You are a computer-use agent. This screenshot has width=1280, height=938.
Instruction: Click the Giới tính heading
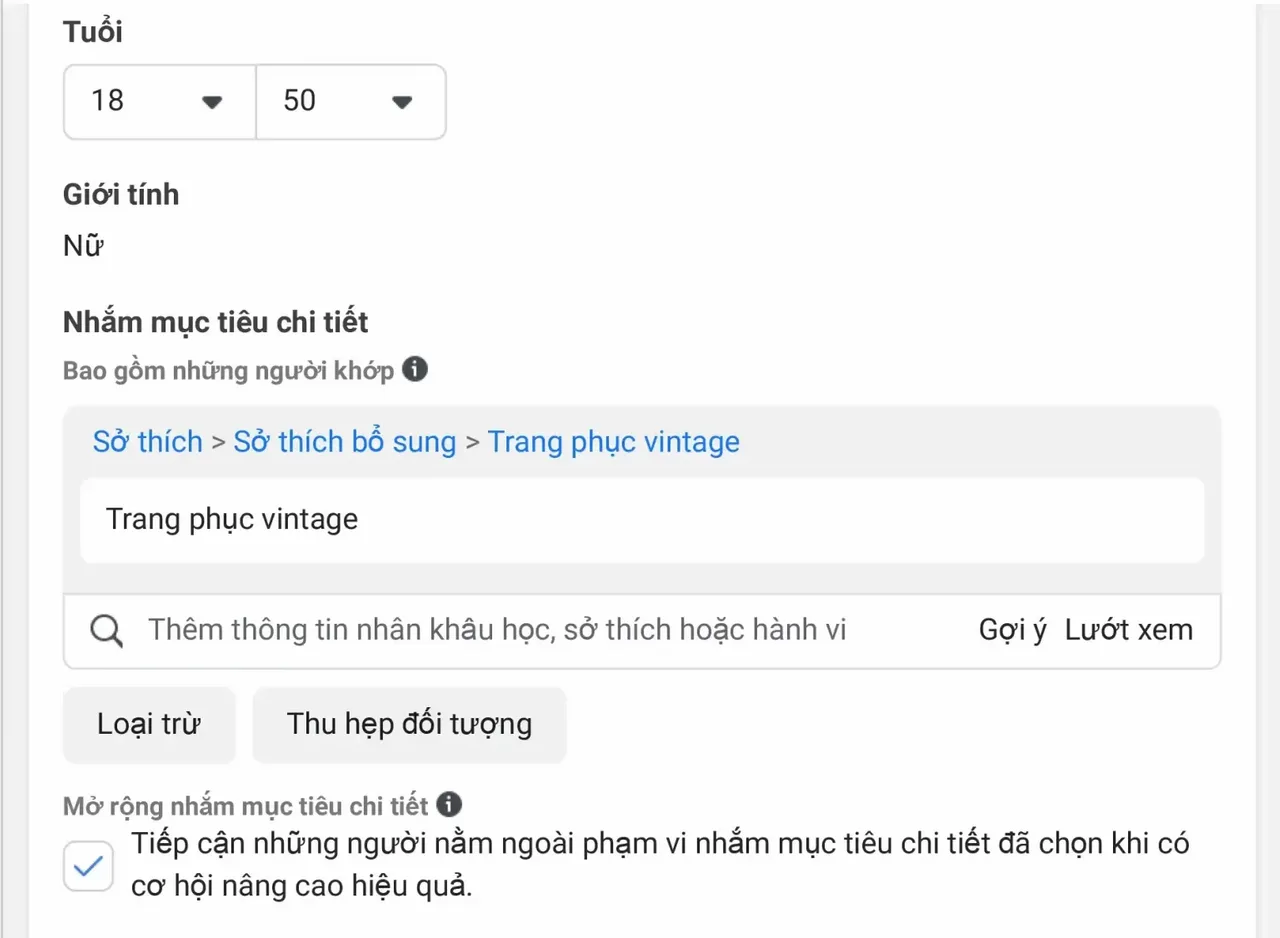pyautogui.click(x=121, y=194)
